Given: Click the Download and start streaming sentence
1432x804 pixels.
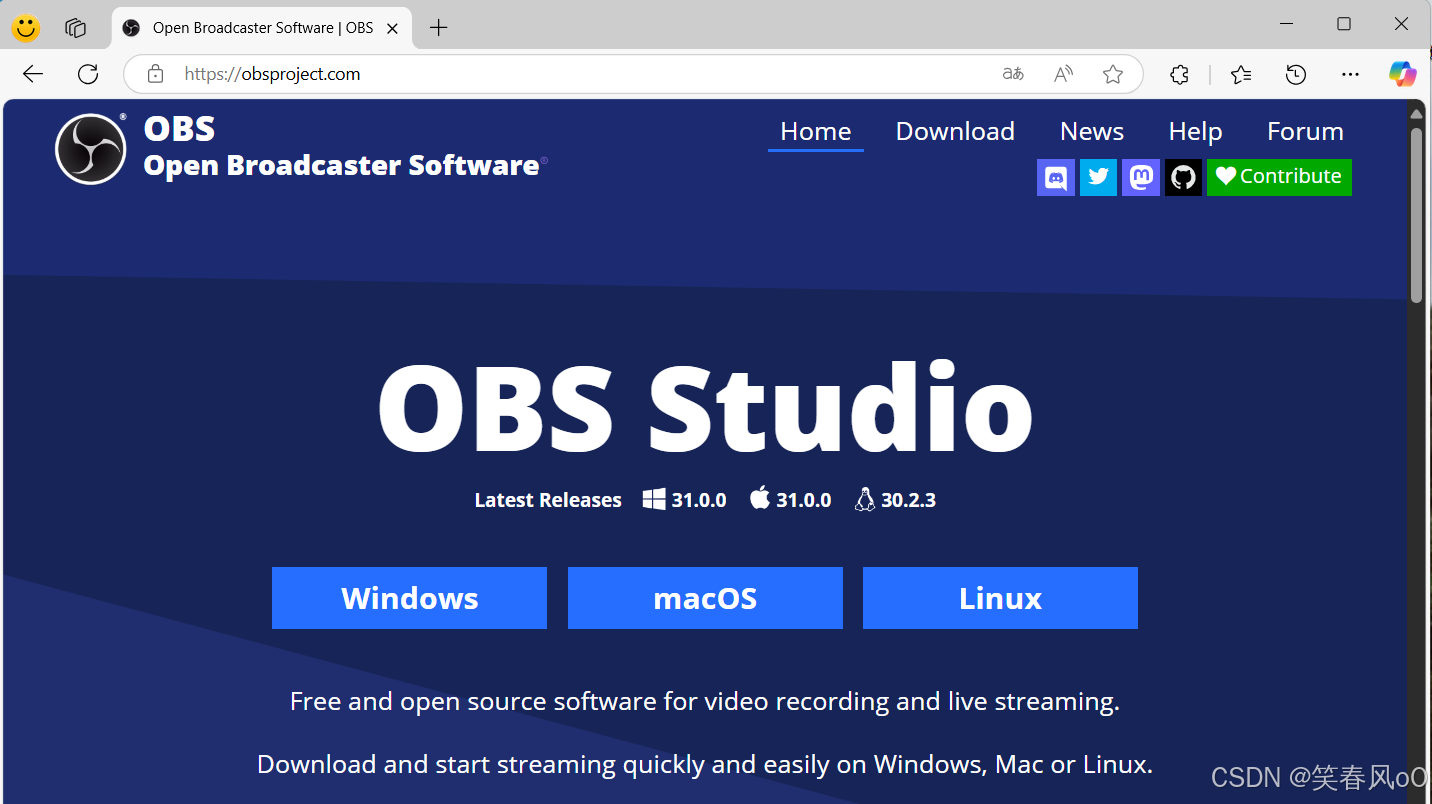Looking at the screenshot, I should tap(705, 765).
